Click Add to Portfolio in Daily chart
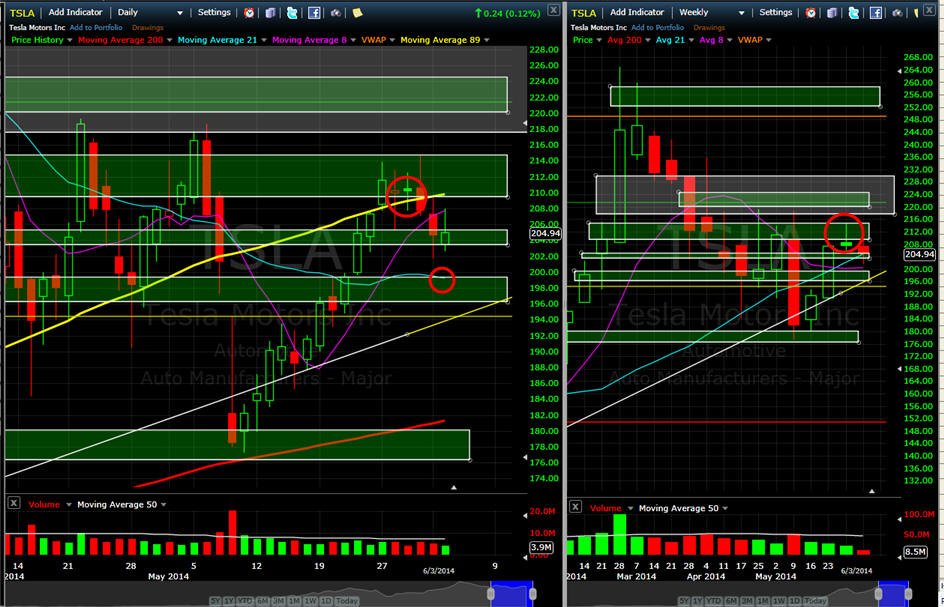944x607 pixels. pos(96,28)
